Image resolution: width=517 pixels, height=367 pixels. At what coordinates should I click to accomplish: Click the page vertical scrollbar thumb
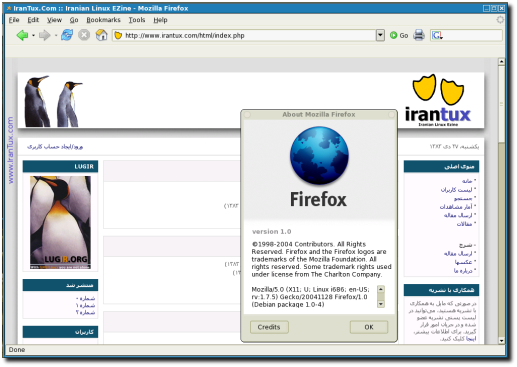[501, 103]
